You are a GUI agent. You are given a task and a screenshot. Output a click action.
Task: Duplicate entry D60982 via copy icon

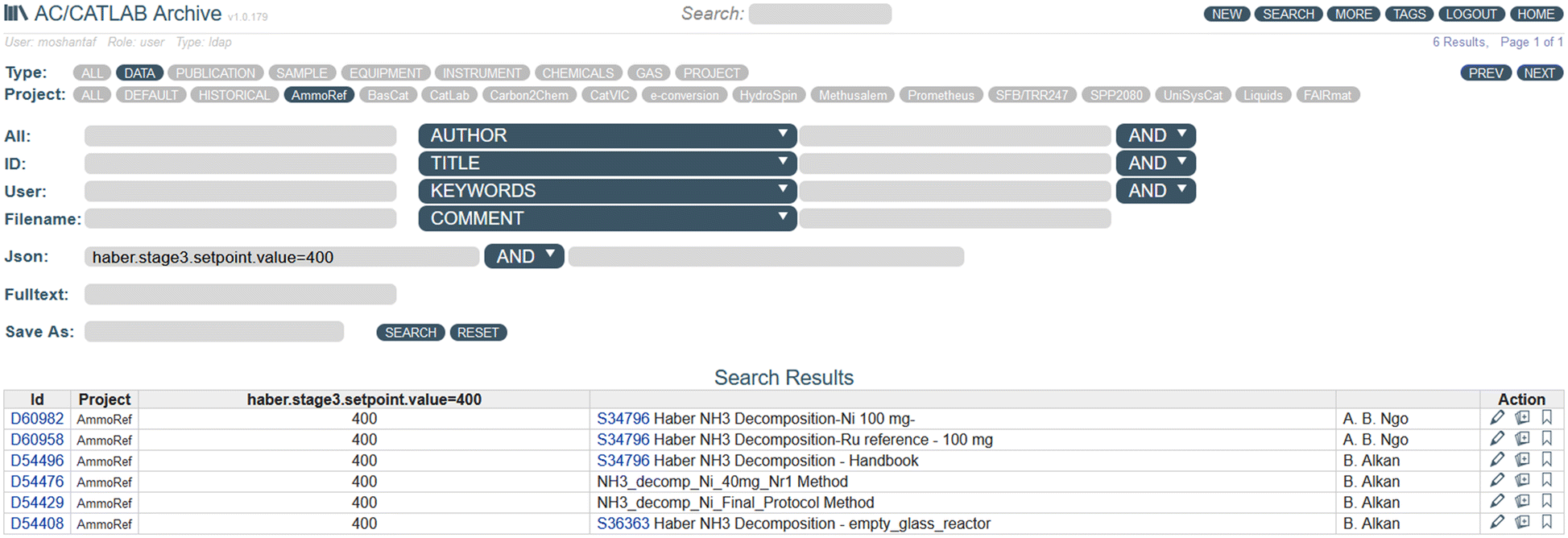(x=1522, y=417)
